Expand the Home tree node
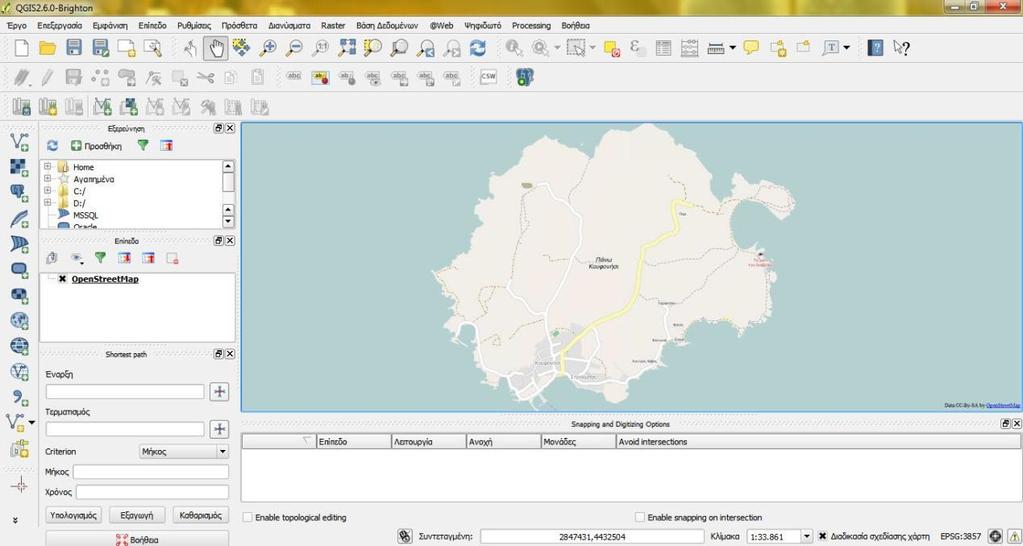The height and width of the screenshot is (546, 1023). 48,167
